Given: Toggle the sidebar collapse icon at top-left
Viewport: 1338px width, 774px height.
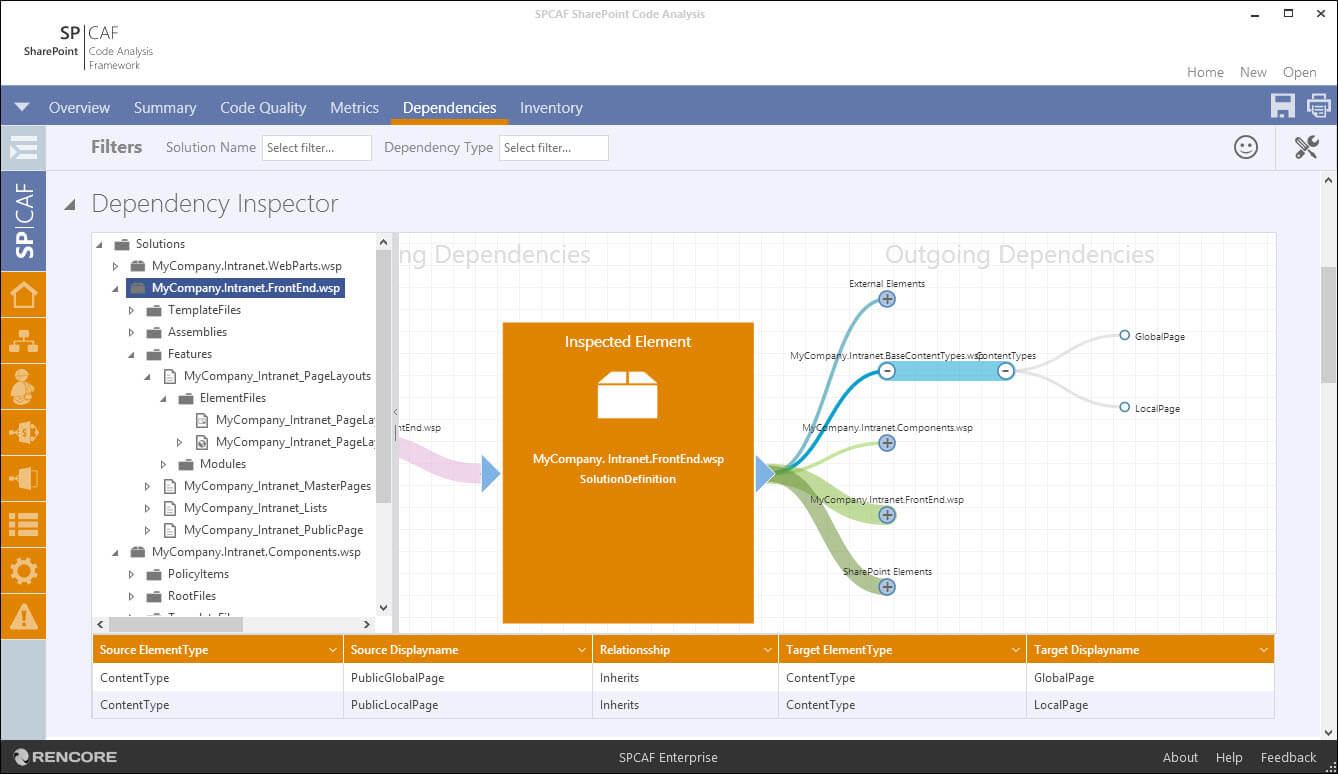Looking at the screenshot, I should pyautogui.click(x=23, y=148).
